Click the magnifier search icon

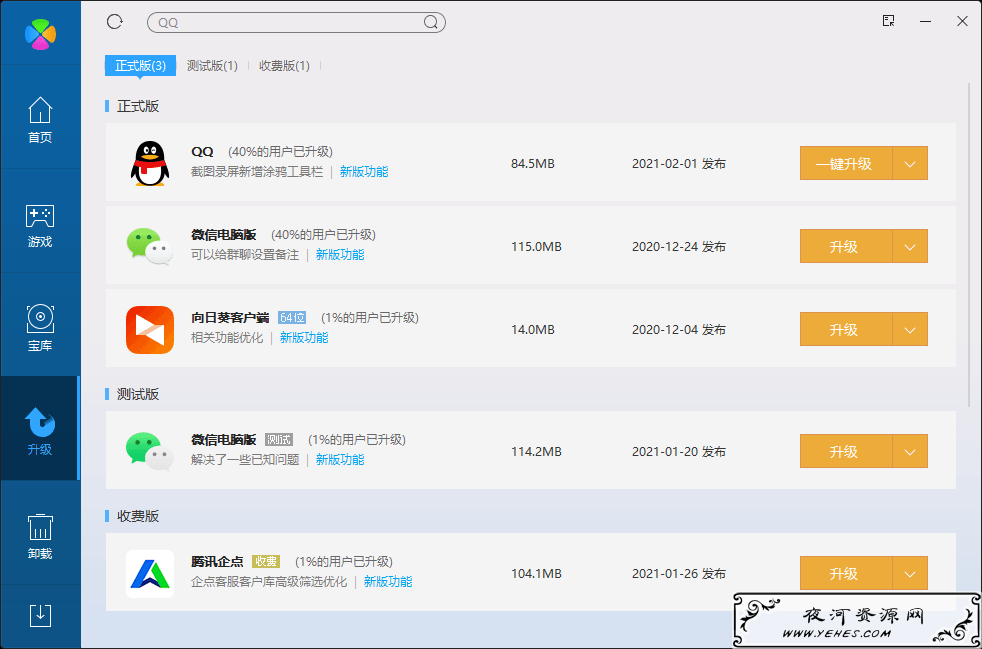point(430,23)
